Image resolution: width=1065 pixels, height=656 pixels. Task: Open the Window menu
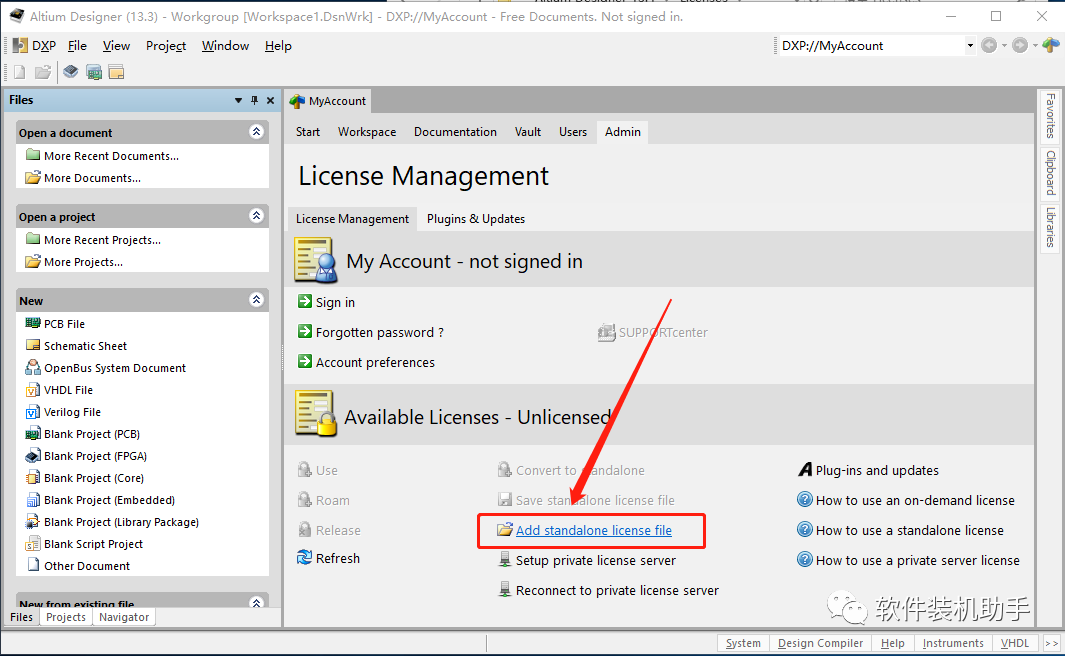click(225, 45)
